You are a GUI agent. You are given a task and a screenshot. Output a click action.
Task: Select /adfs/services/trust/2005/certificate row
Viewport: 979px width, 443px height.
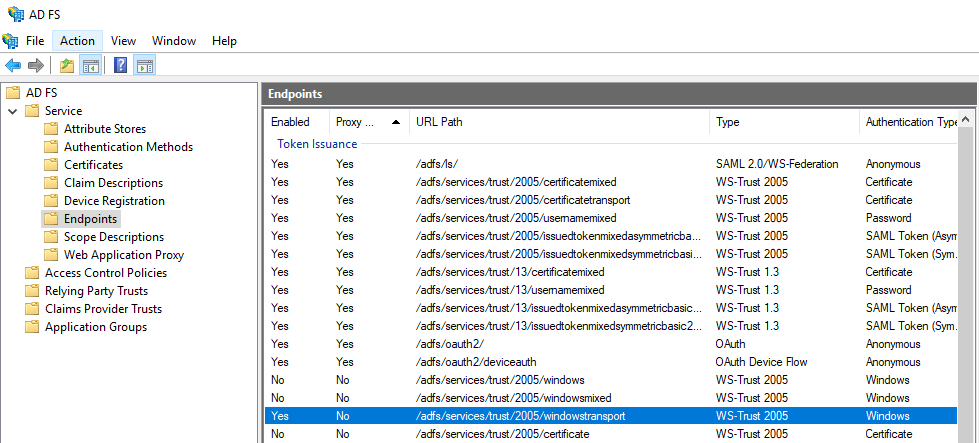(x=611, y=434)
